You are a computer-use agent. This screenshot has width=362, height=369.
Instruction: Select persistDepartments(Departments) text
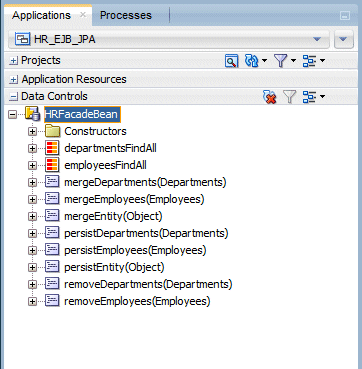146,233
